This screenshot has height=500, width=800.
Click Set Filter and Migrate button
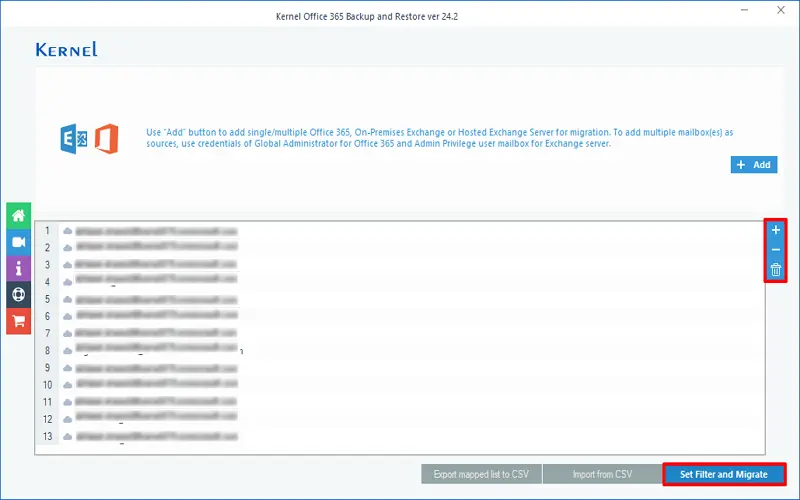723,474
